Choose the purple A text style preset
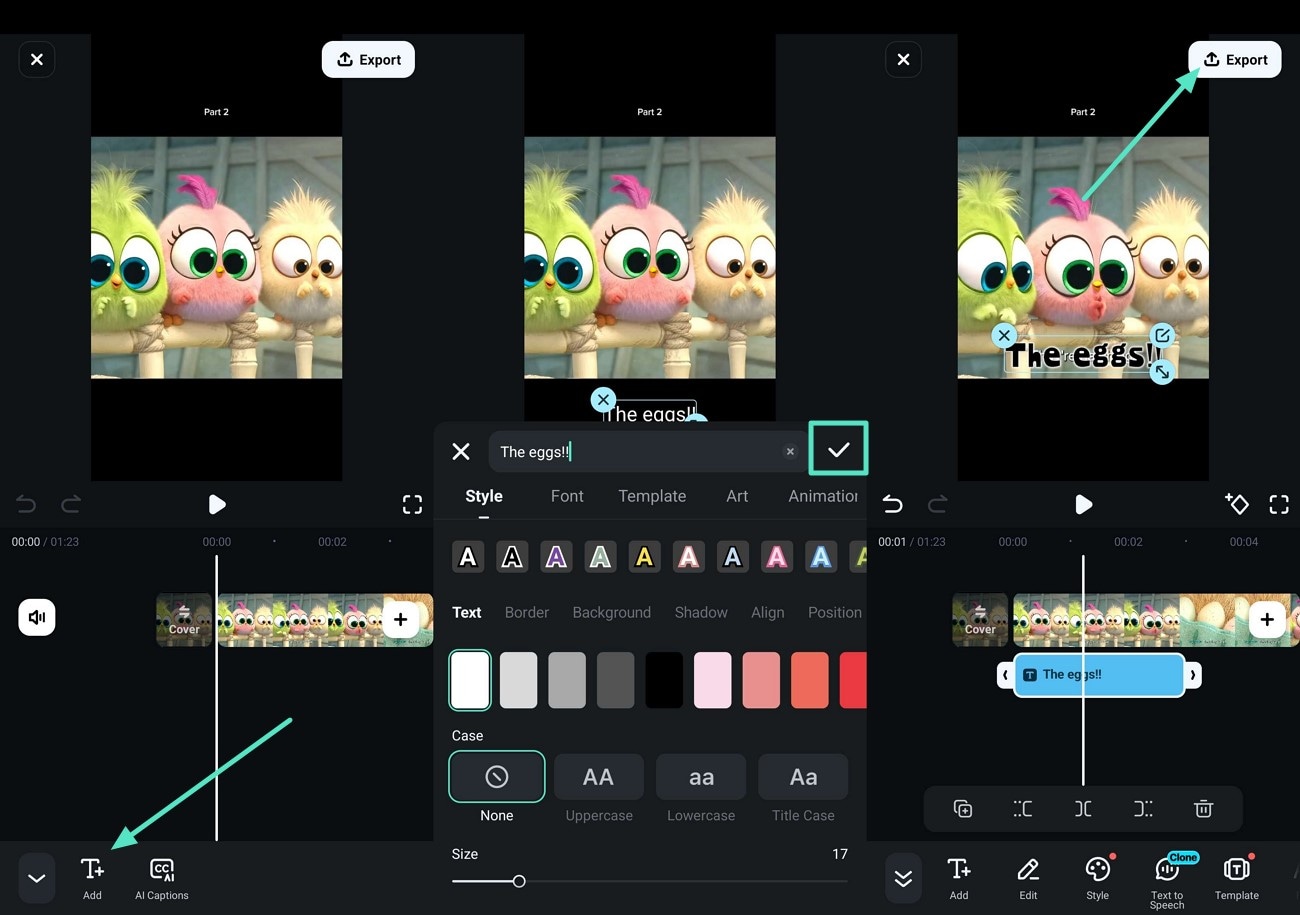 556,557
